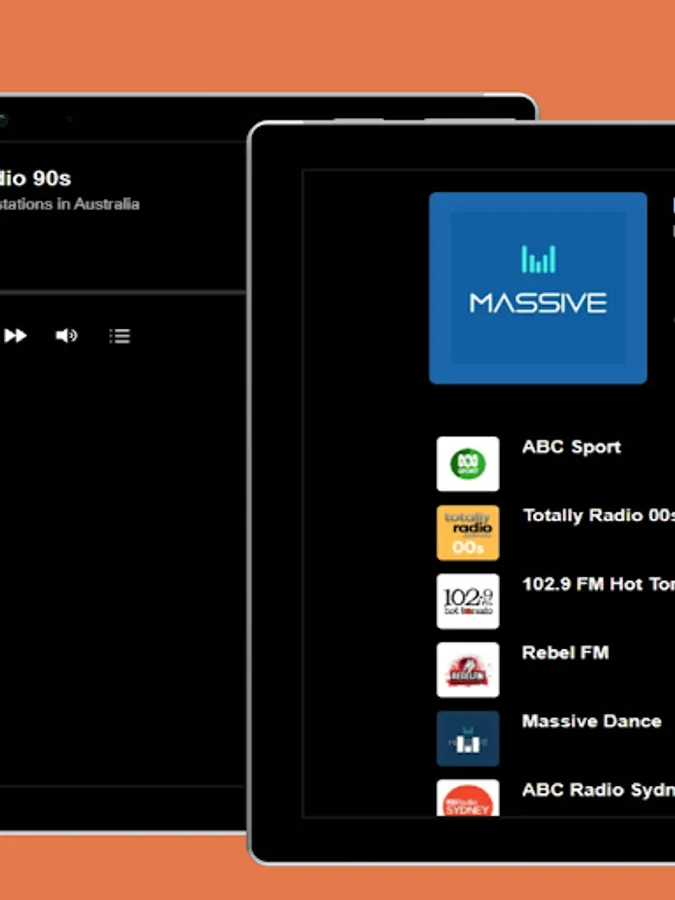Open the ABC Radio Sydney label
This screenshot has width=675, height=900.
[x=598, y=790]
